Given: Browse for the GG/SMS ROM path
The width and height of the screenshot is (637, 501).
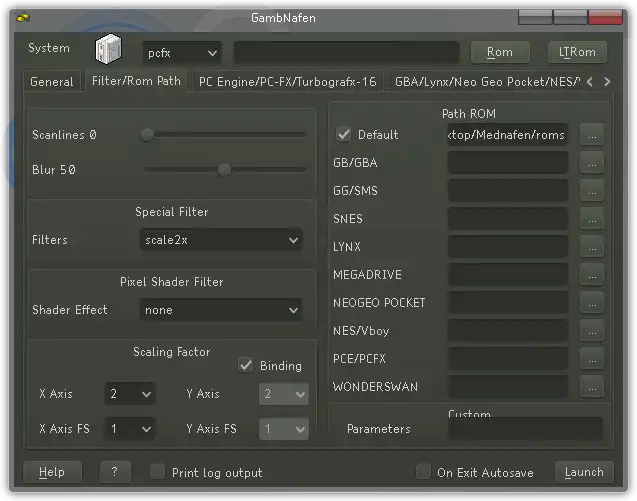Looking at the screenshot, I should (x=592, y=191).
